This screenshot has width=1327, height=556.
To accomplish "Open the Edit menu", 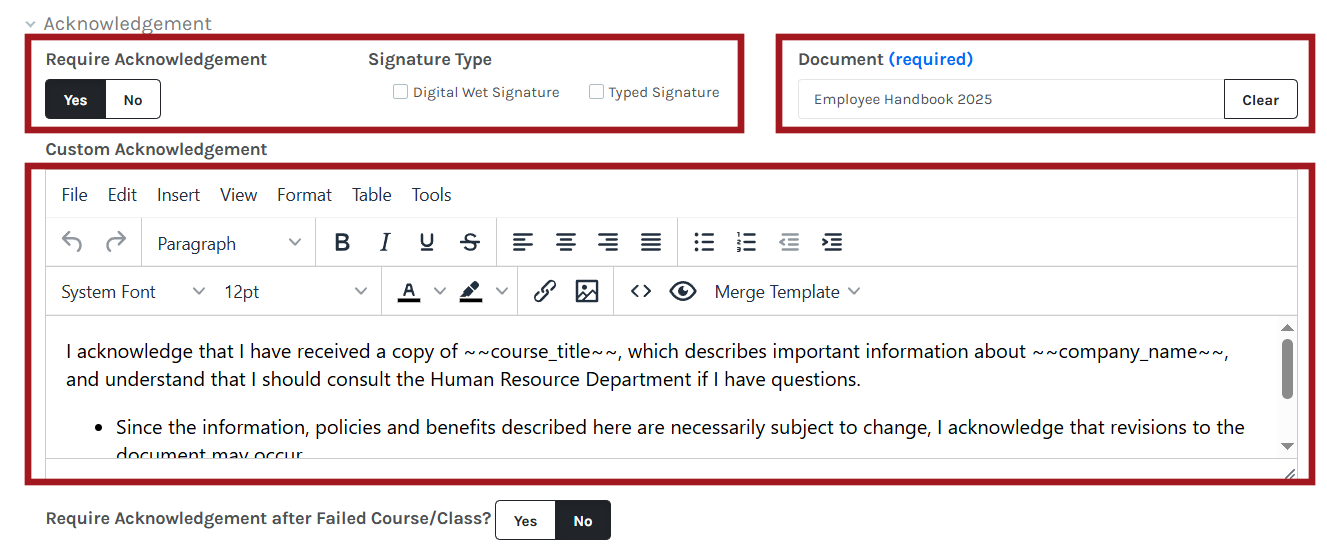I will click(122, 194).
